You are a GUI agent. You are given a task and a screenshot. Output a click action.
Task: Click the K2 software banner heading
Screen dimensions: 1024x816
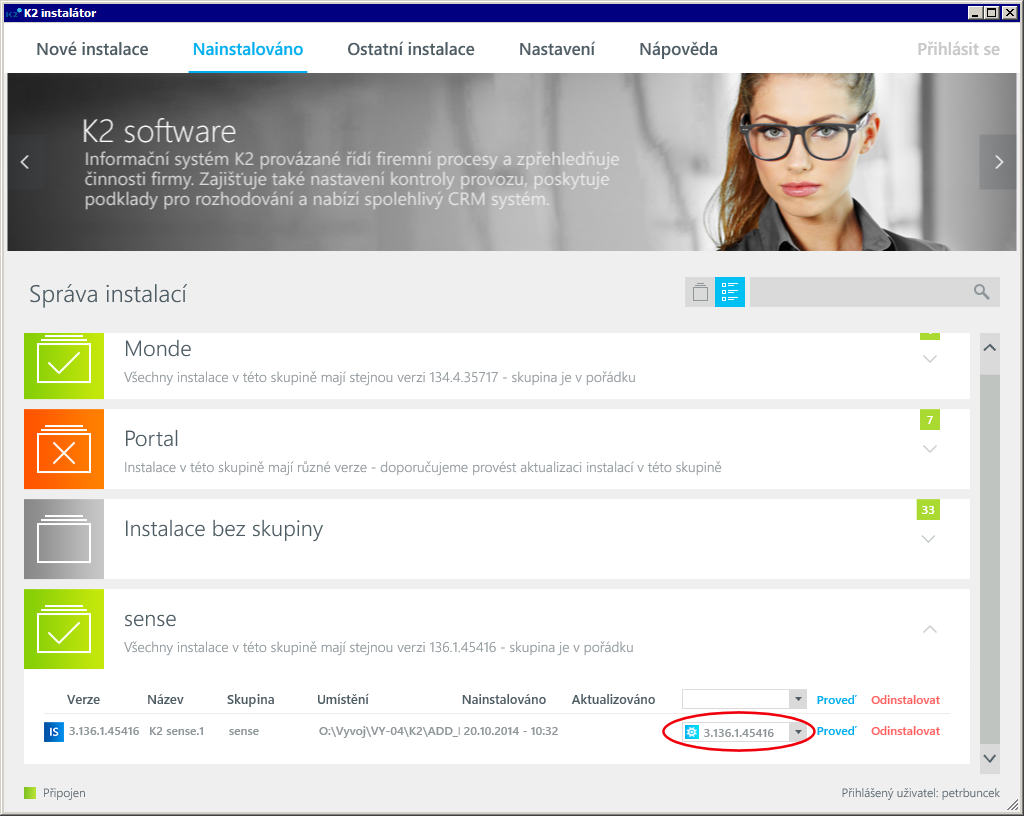pos(159,131)
